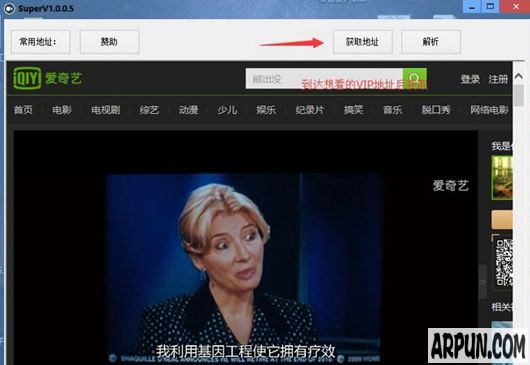Open the sidebar video thumbnail
Viewport: 530px width, 365px height.
click(502, 178)
